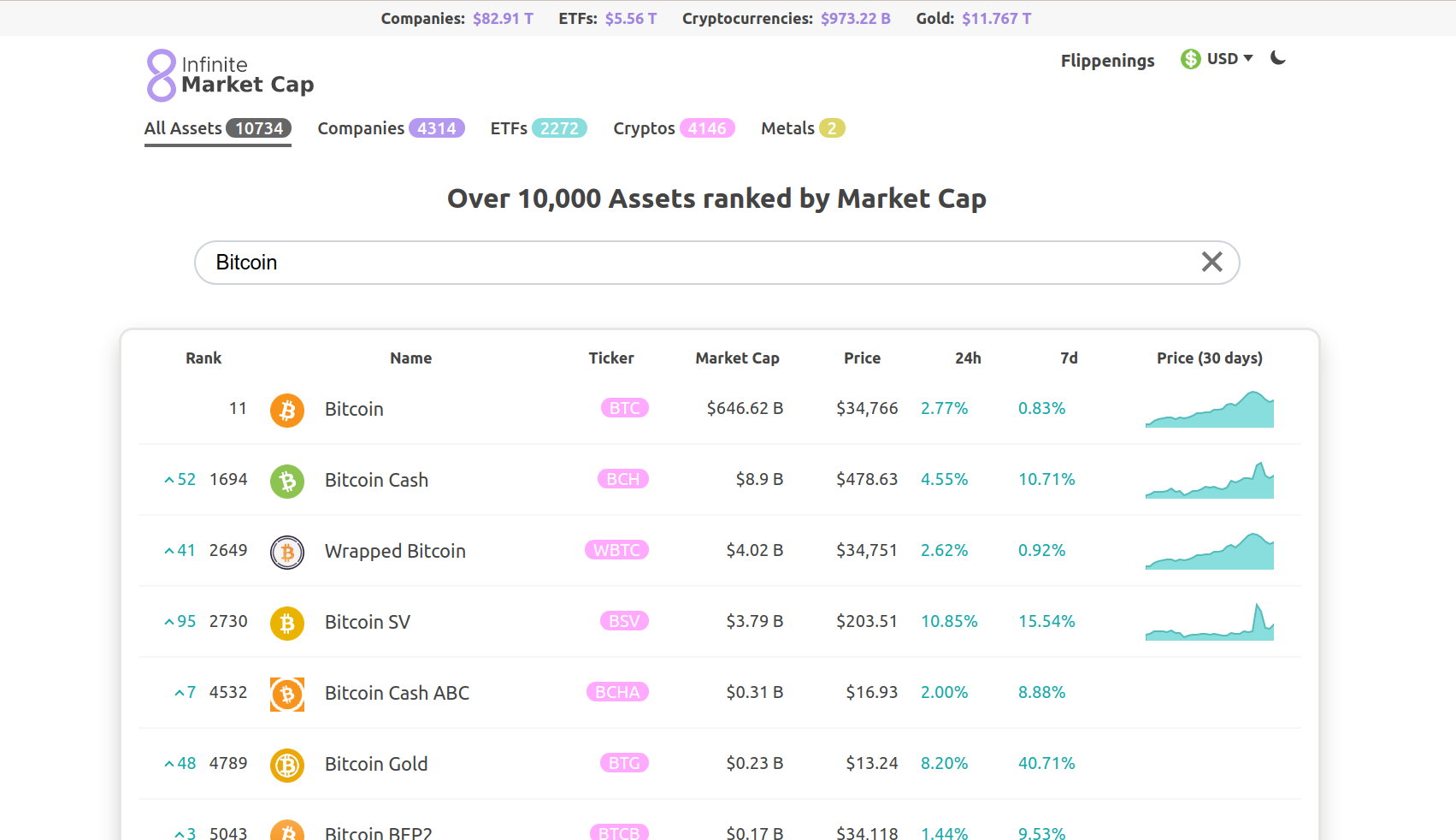1456x840 pixels.
Task: Click the BTC ticker badge
Action: pyautogui.click(x=624, y=408)
